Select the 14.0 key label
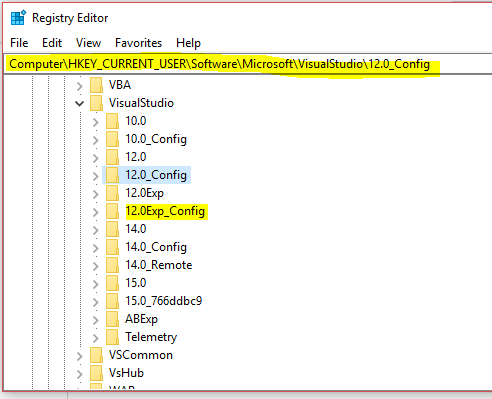The image size is (492, 399). point(136,229)
